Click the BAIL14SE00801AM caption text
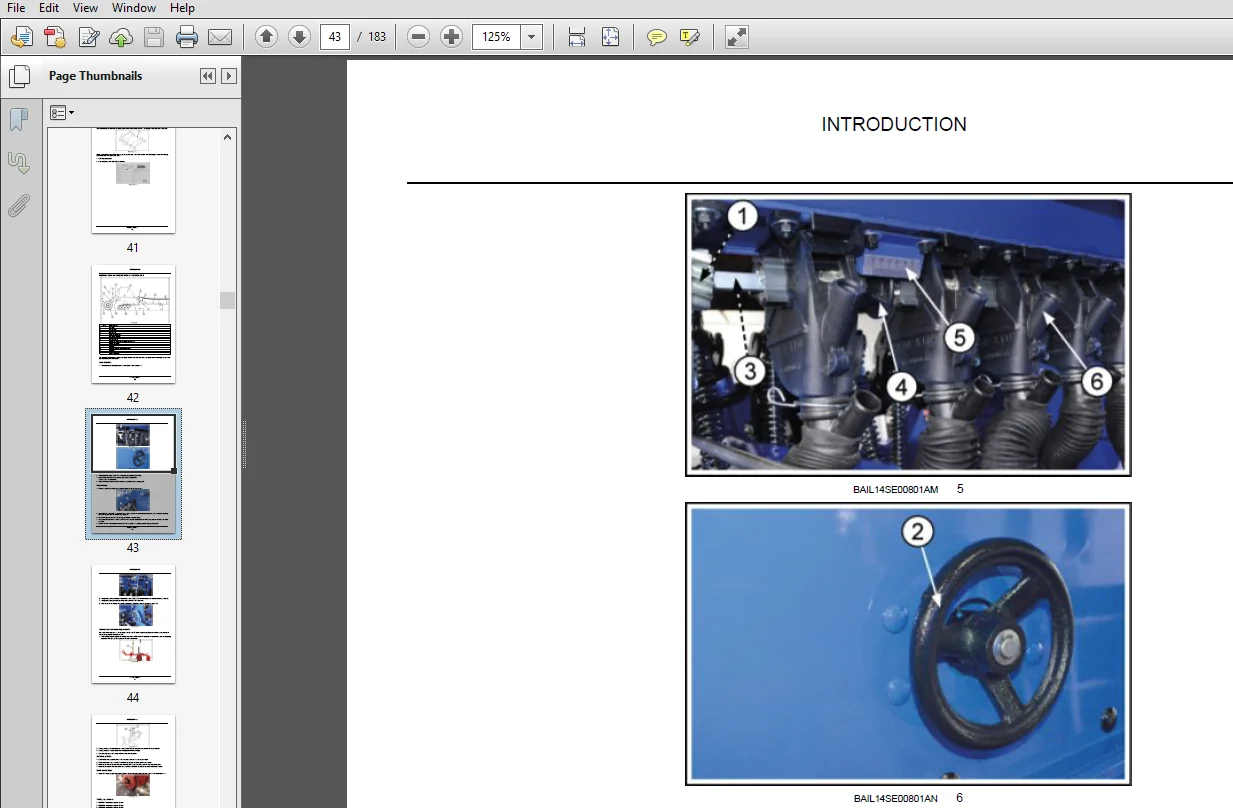The width and height of the screenshot is (1233, 808). click(x=896, y=490)
